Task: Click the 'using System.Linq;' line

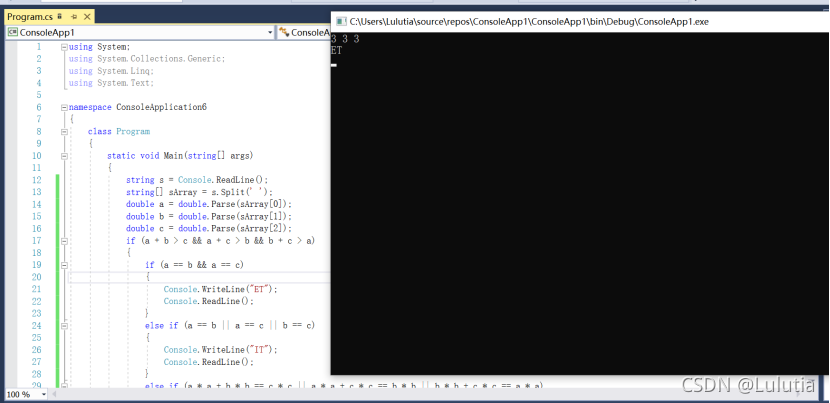Action: (111, 71)
